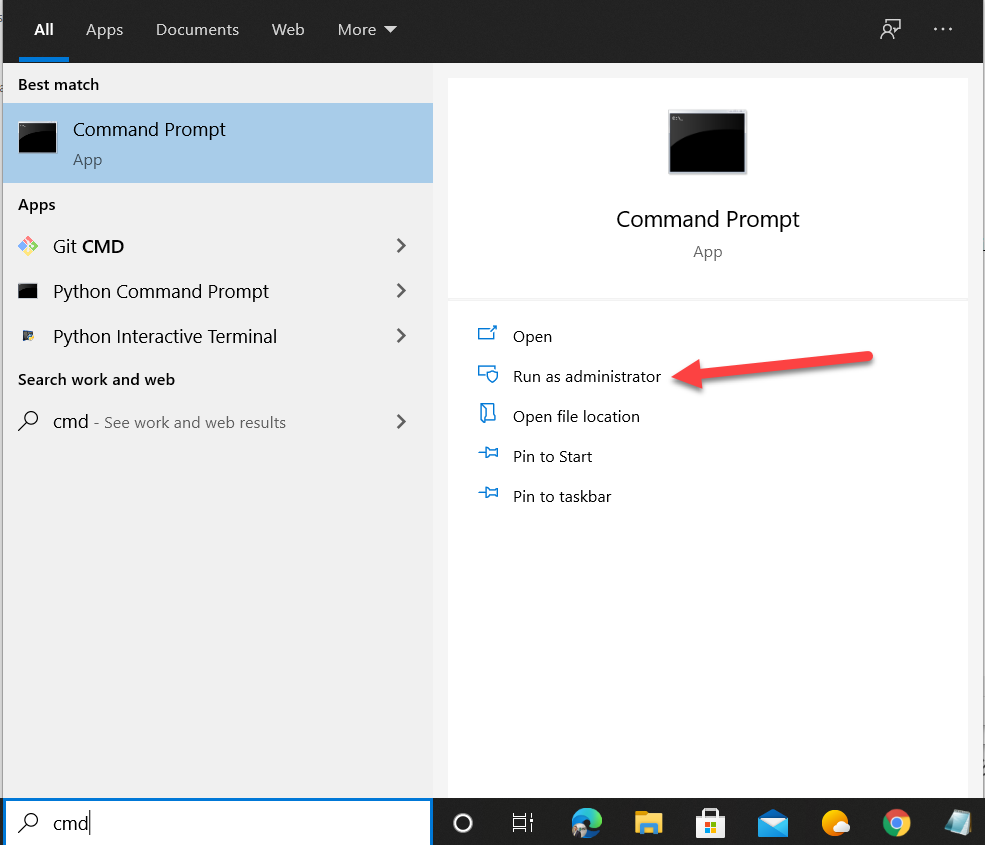Image resolution: width=985 pixels, height=845 pixels.
Task: Choose Pin to Start
Action: click(x=552, y=457)
